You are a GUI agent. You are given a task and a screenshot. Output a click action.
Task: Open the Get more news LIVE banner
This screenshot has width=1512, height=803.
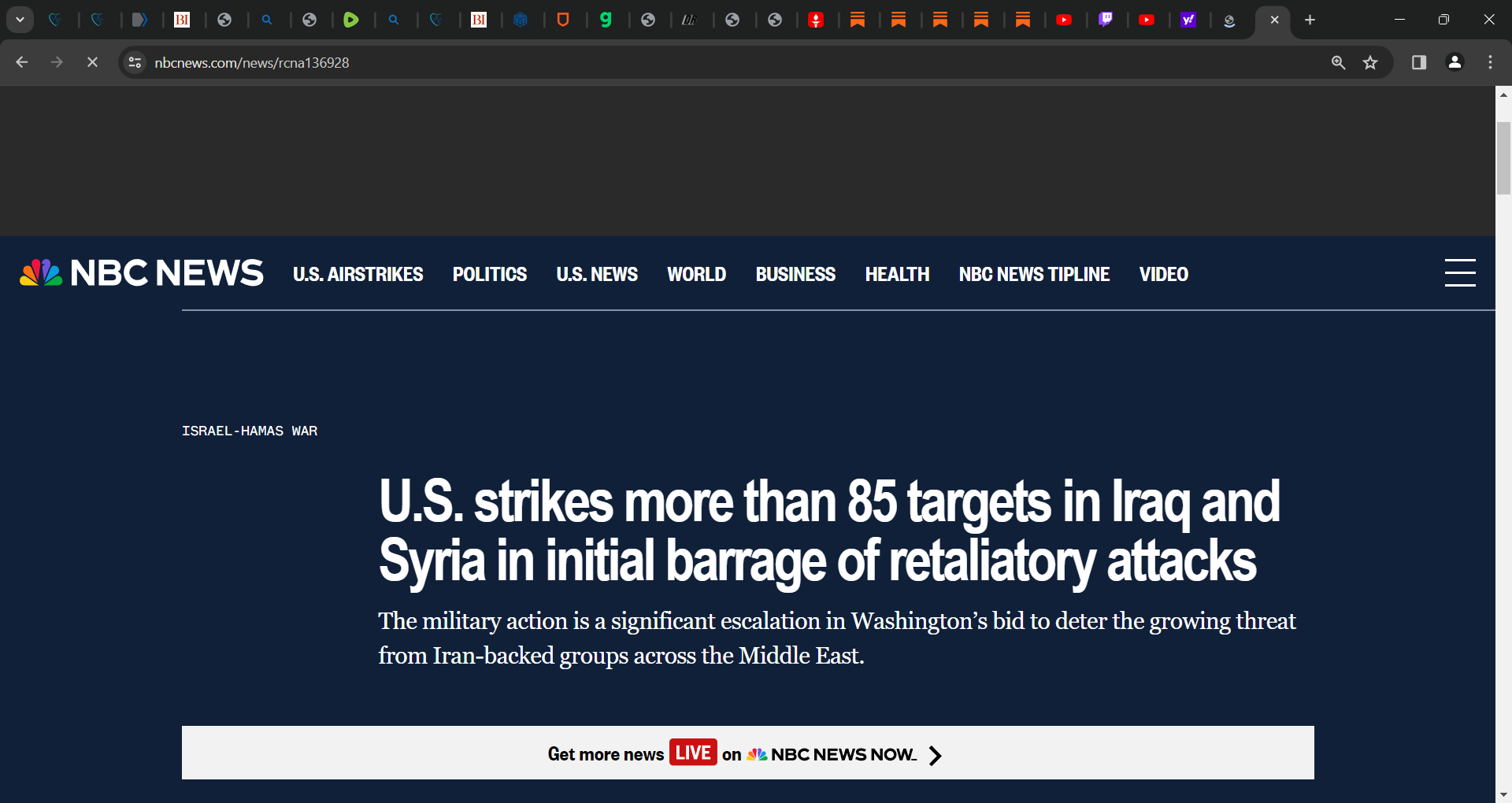pos(747,753)
